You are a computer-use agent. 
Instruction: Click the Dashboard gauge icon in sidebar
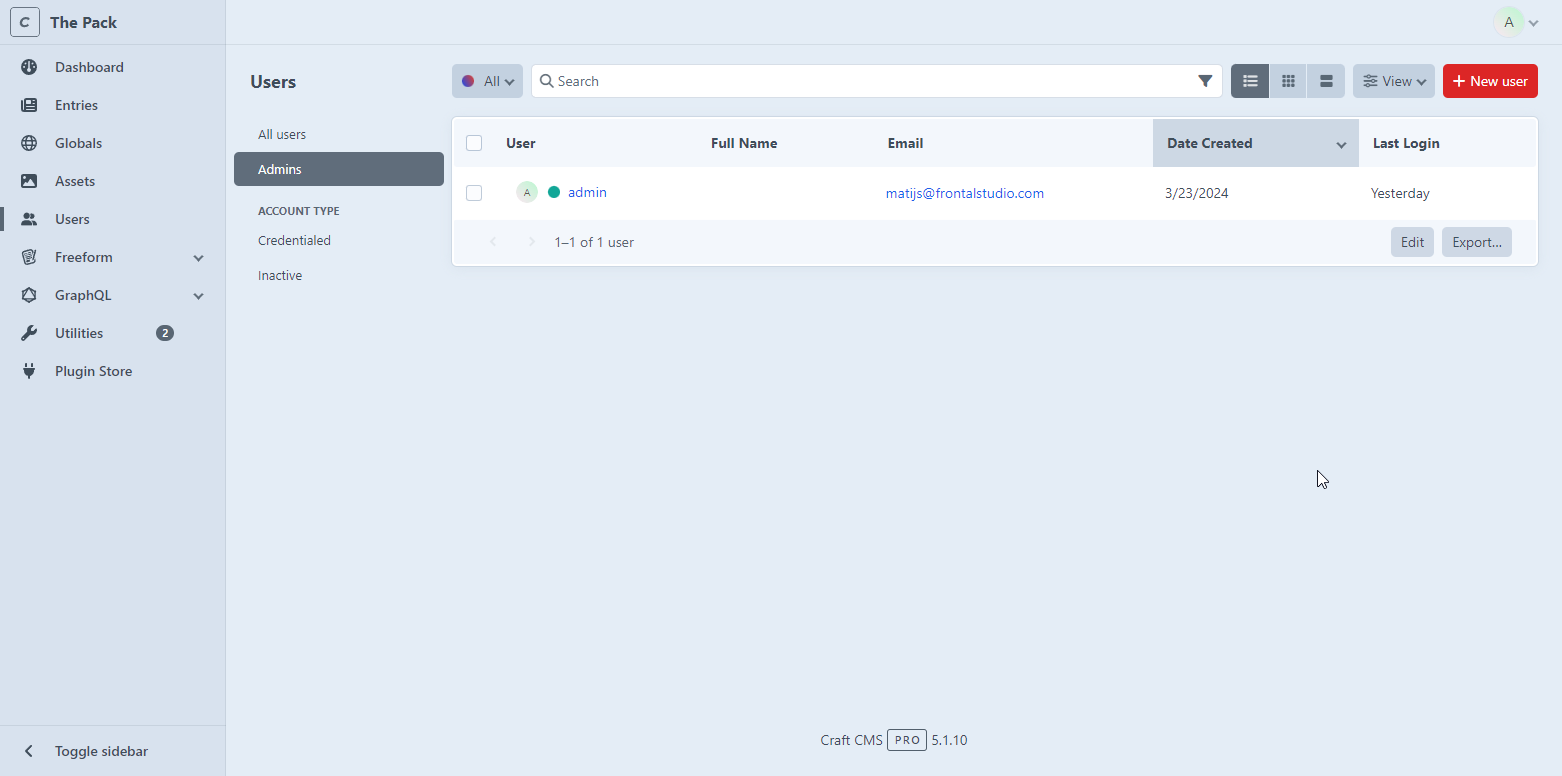click(29, 67)
